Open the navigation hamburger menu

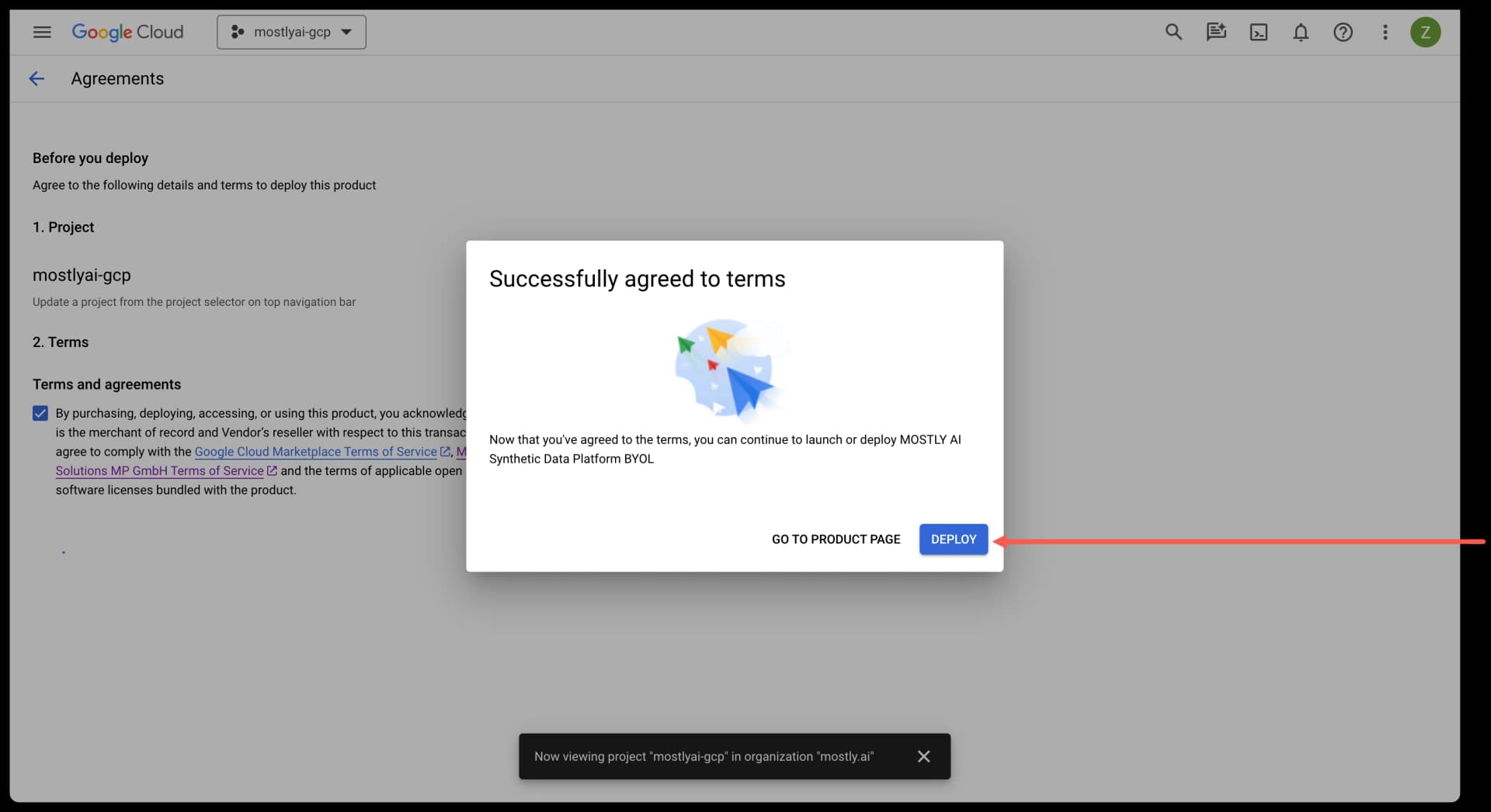coord(42,32)
